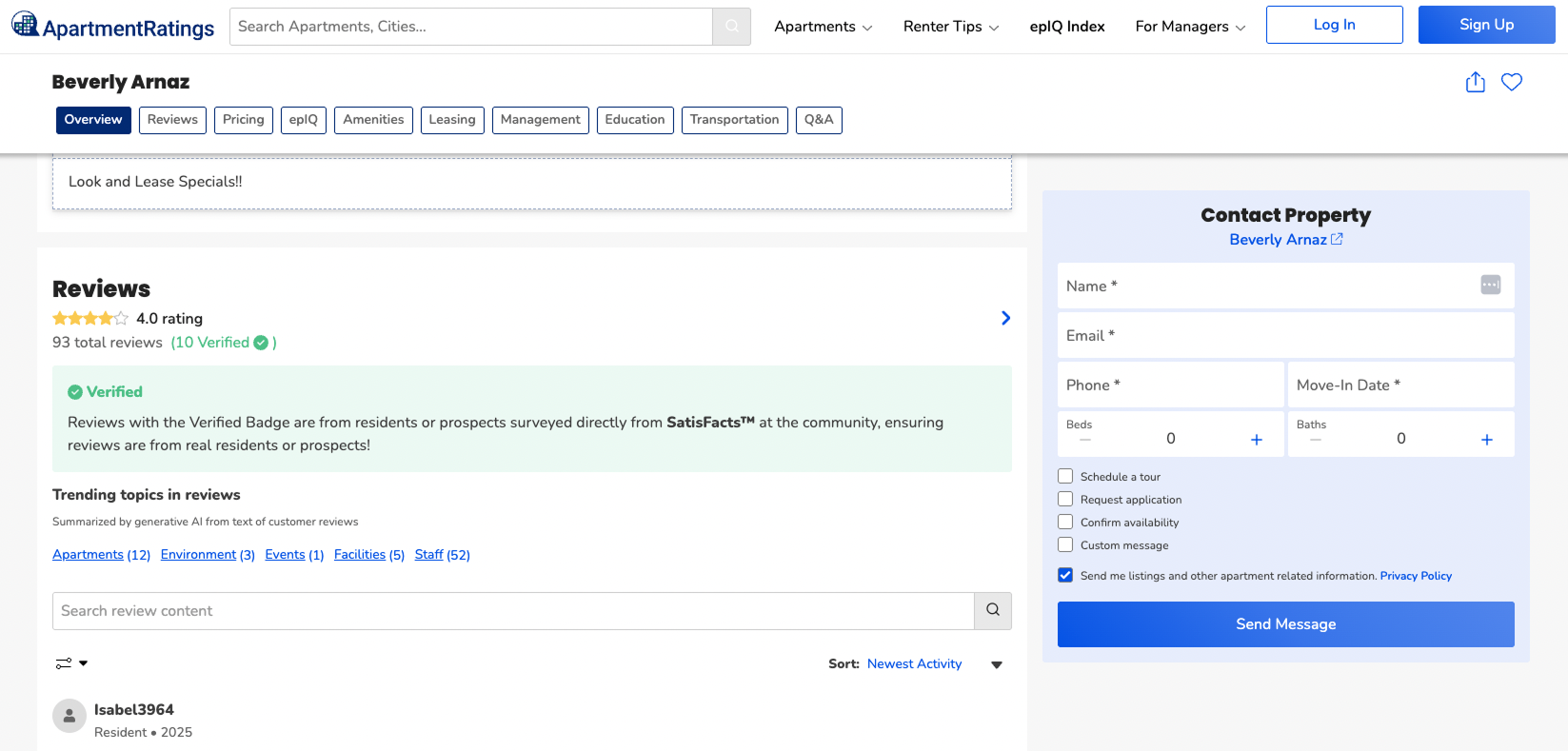This screenshot has height=751, width=1568.
Task: Switch to the Pricing tab
Action: pos(243,120)
